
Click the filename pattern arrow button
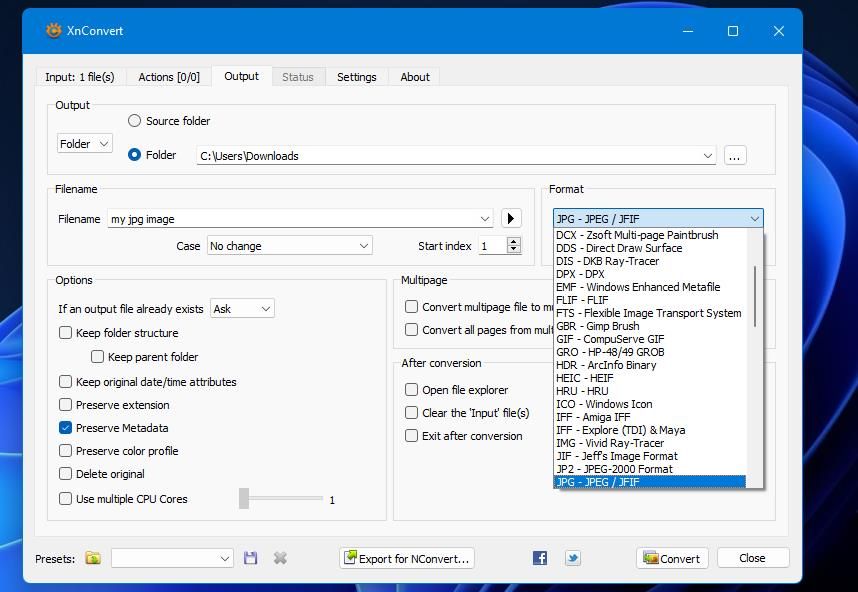(511, 218)
